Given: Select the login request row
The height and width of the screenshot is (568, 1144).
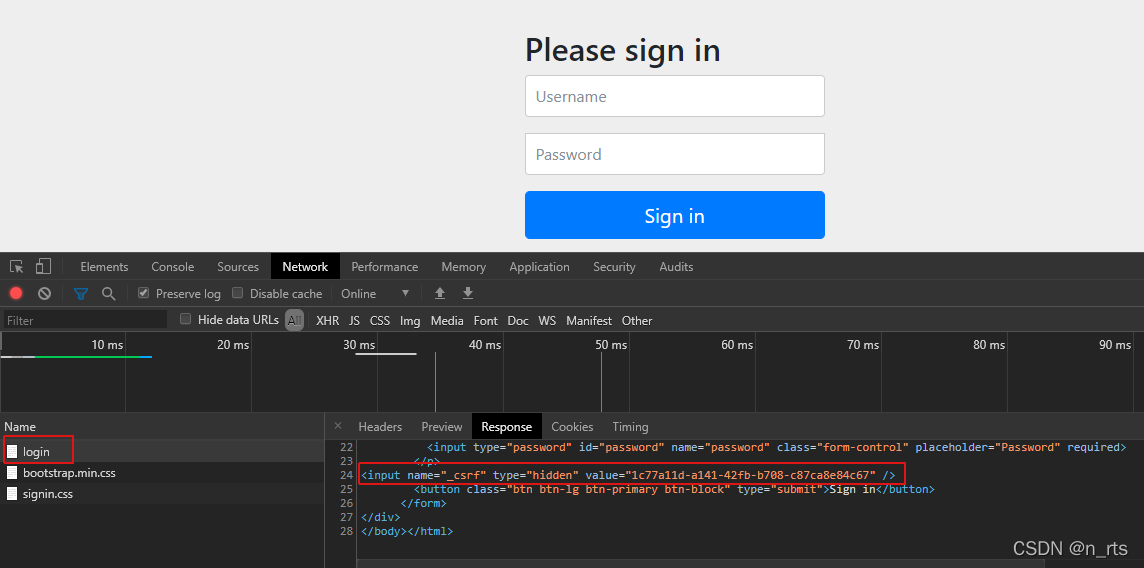Looking at the screenshot, I should tap(162, 452).
